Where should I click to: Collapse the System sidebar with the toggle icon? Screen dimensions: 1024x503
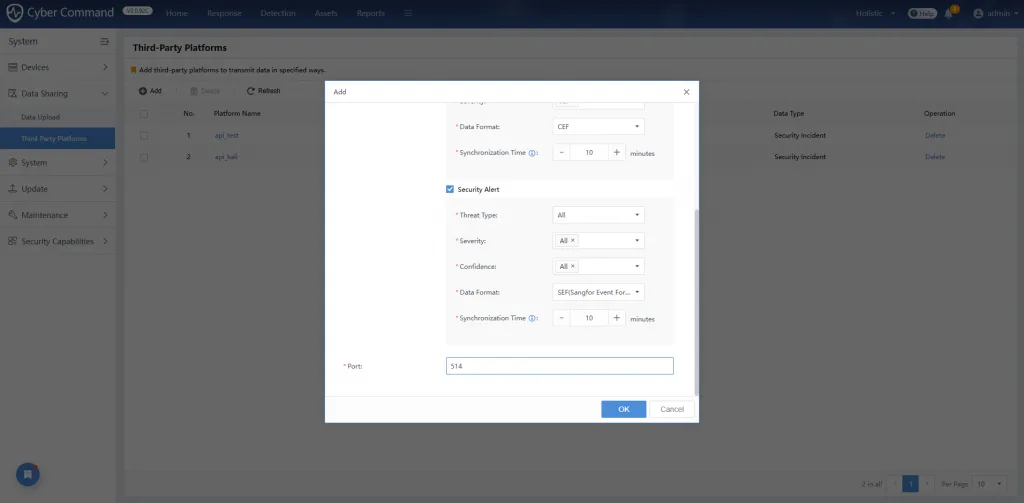pyautogui.click(x=104, y=41)
